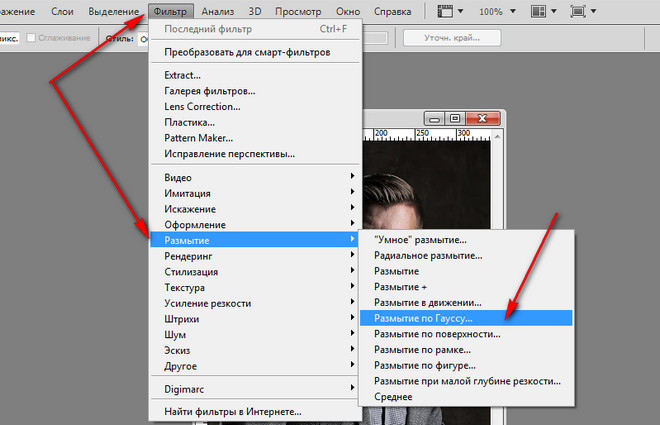
Task: Choose Найти фильтры в Интернете...
Action: click(x=255, y=412)
